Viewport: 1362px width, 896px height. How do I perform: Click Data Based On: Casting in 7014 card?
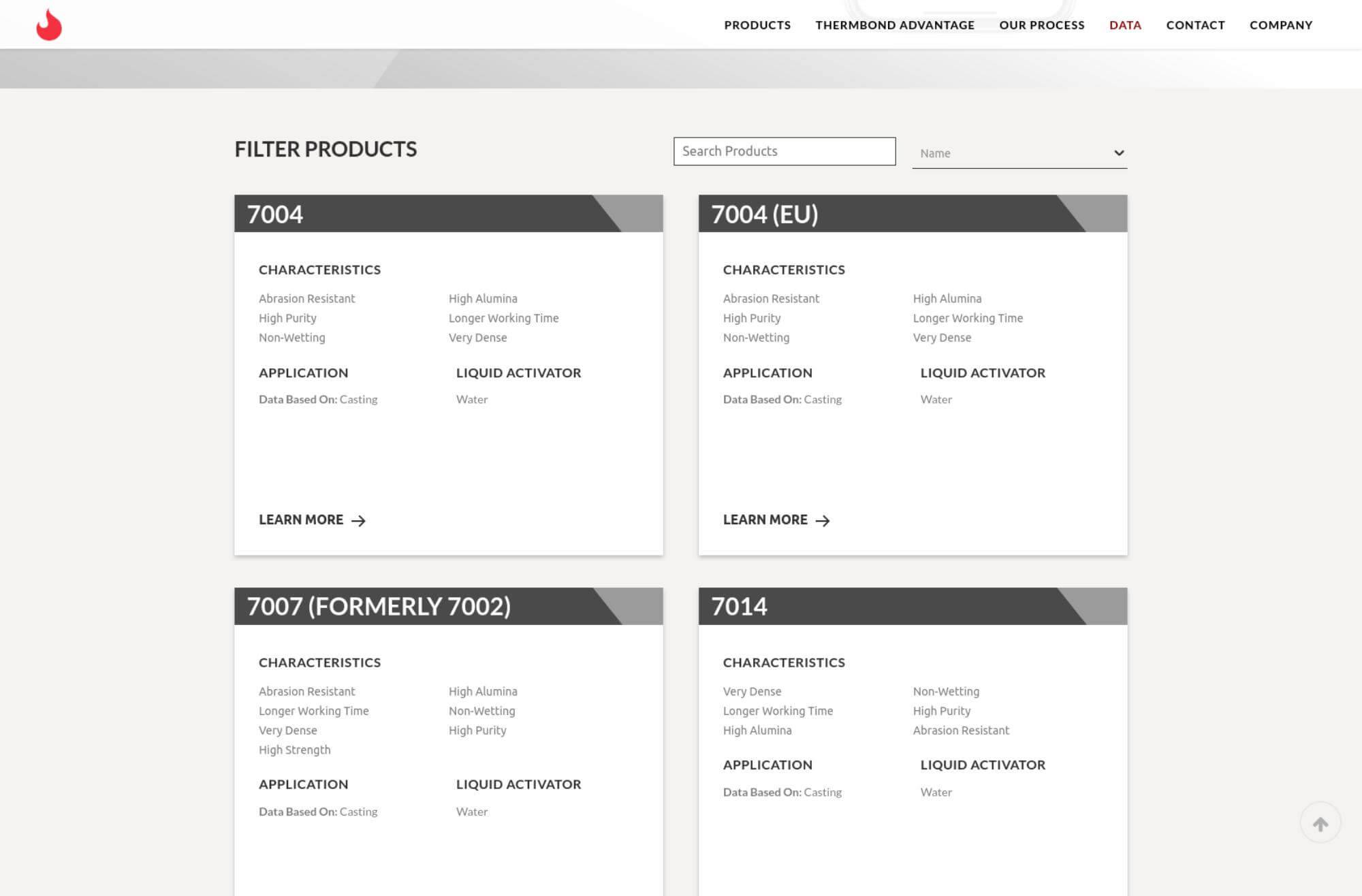pos(782,793)
